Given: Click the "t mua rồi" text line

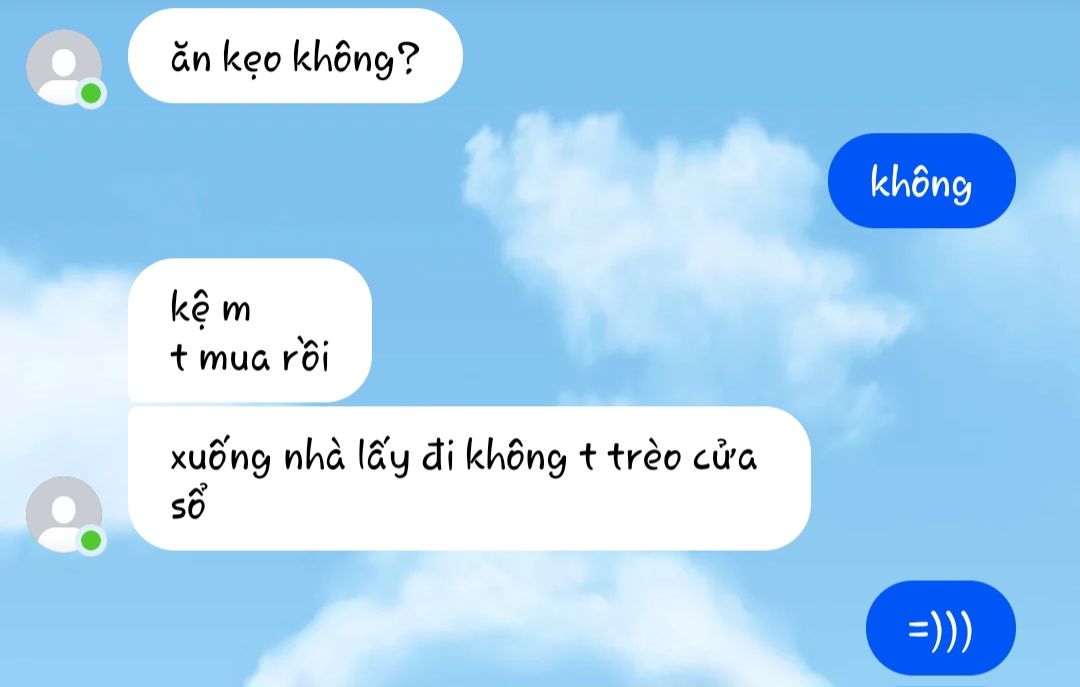Looking at the screenshot, I should (x=250, y=356).
